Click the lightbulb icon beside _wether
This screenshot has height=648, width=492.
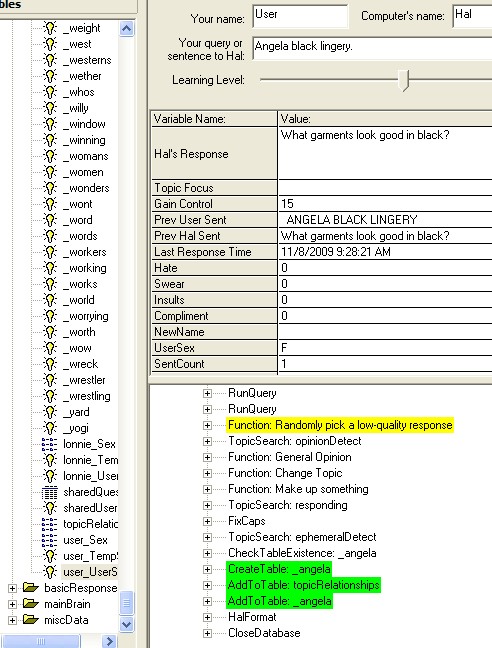[50, 76]
